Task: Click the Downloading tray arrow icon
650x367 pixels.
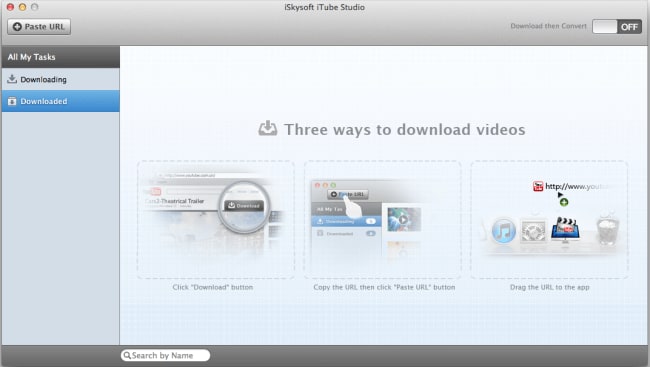Action: tap(12, 79)
